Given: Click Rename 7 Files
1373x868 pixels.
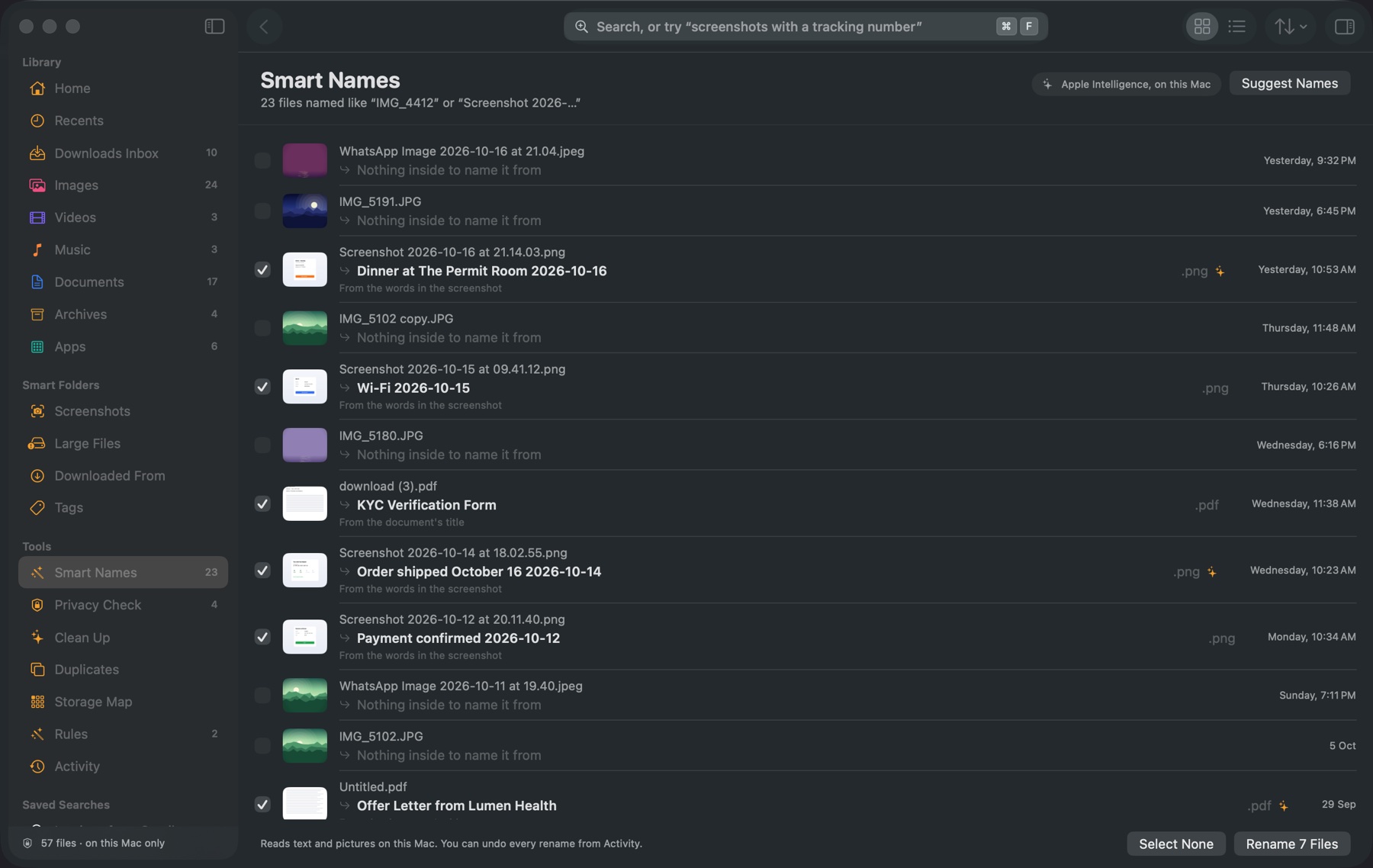Looking at the screenshot, I should click(x=1292, y=844).
